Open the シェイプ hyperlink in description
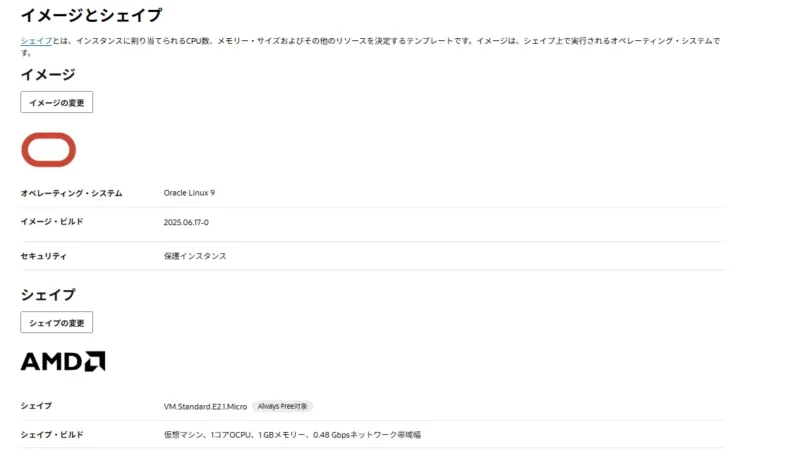The height and width of the screenshot is (456, 800). pyautogui.click(x=36, y=41)
